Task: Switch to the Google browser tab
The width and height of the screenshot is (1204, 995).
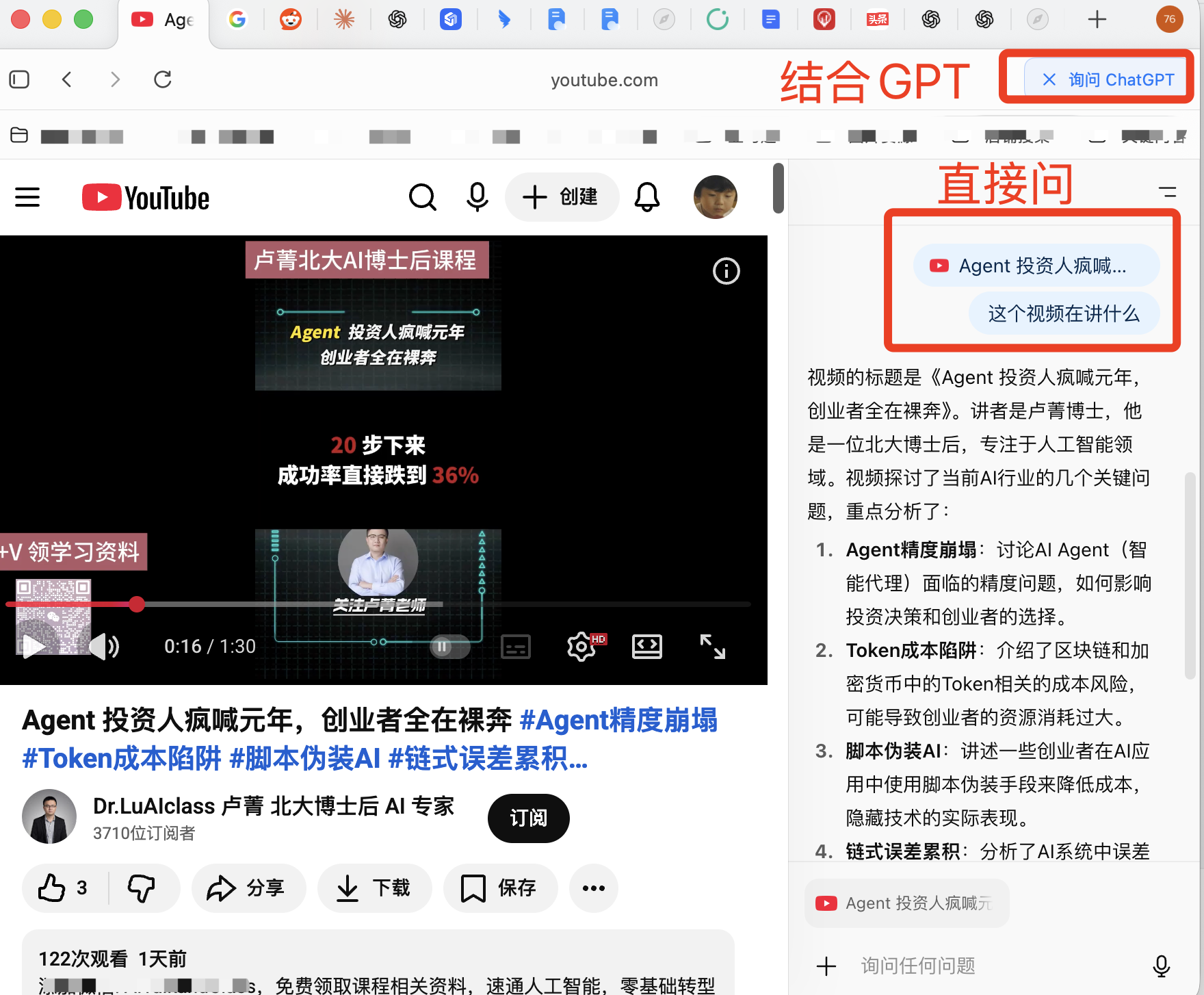Action: [237, 20]
